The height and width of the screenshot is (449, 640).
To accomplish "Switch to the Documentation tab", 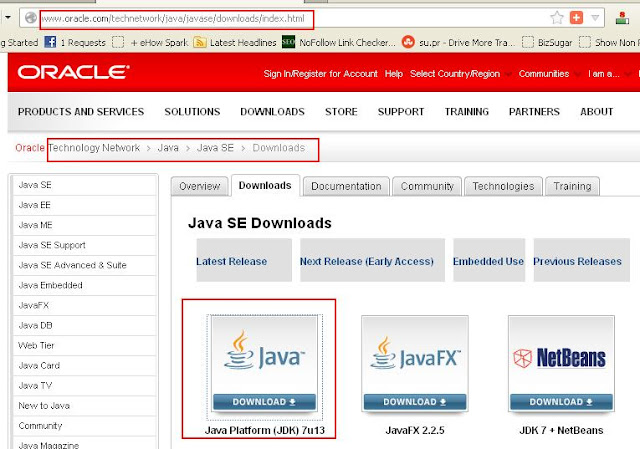I will (346, 187).
